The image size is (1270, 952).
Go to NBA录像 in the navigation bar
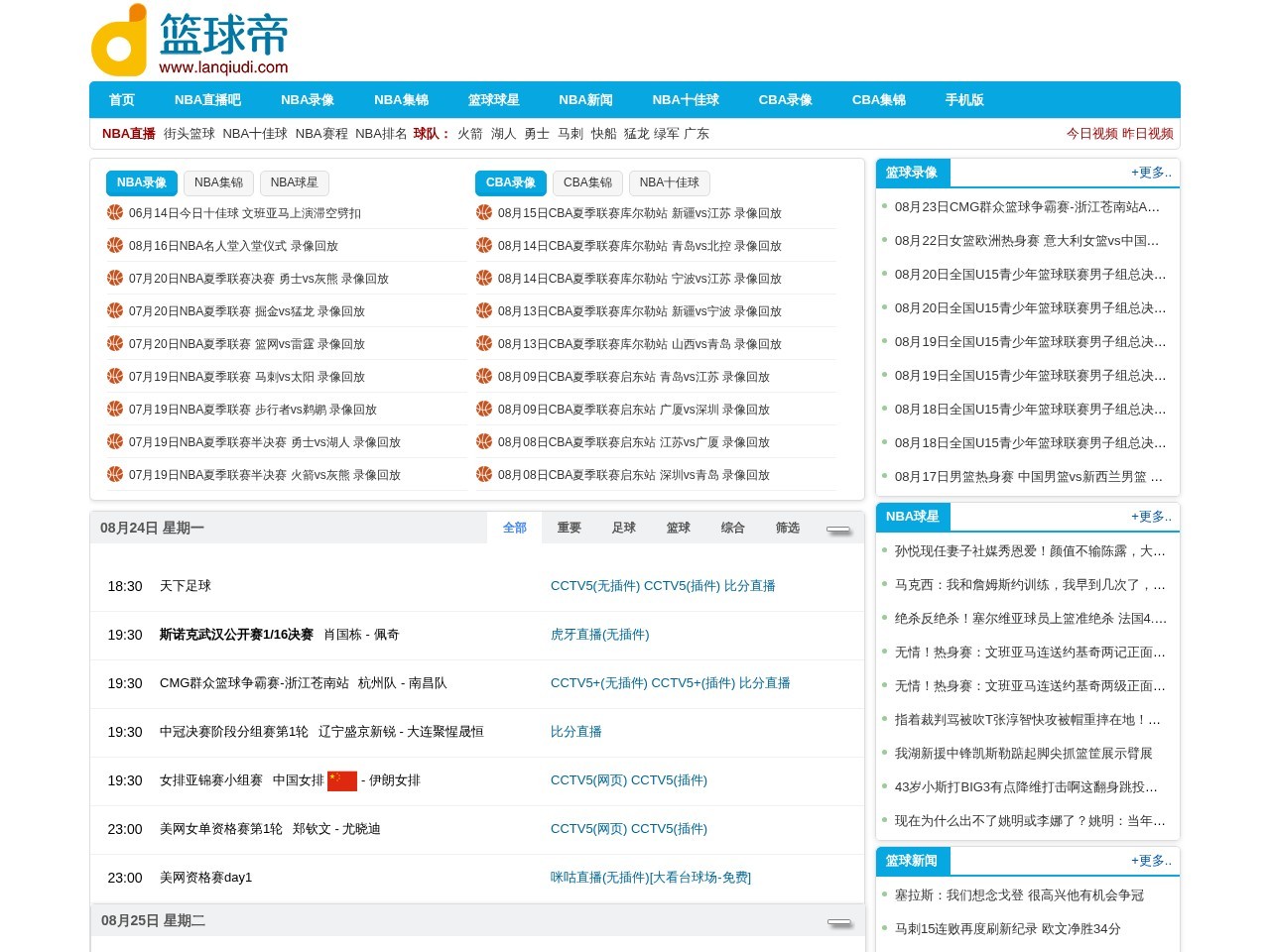tap(308, 100)
